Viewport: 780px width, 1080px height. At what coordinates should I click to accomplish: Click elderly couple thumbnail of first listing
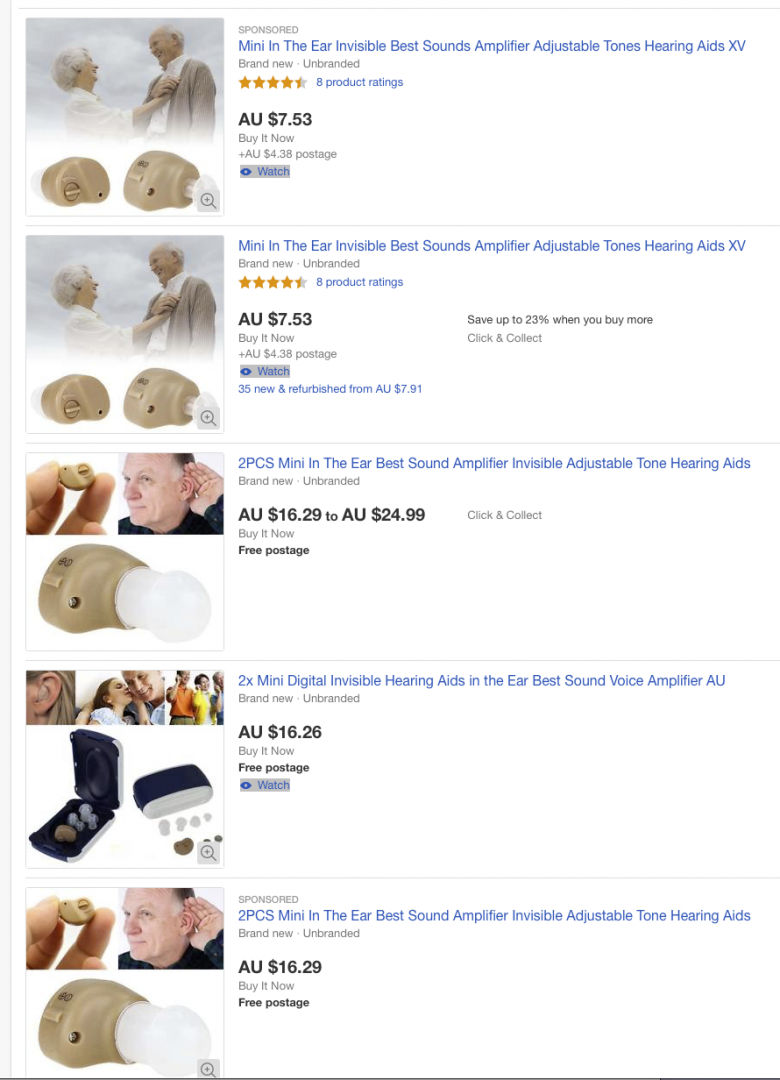tap(125, 117)
